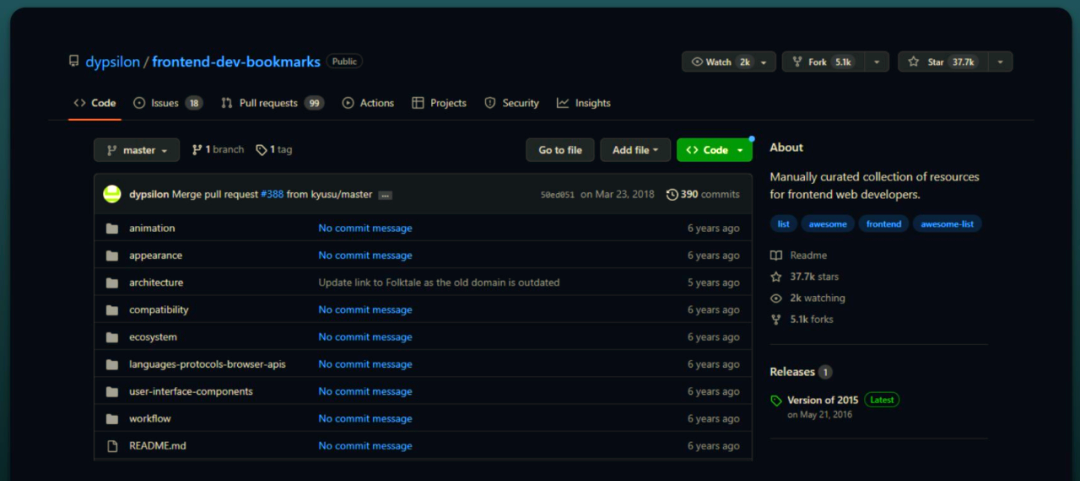Select the 'list' topic tag
This screenshot has width=1080, height=481.
(784, 224)
